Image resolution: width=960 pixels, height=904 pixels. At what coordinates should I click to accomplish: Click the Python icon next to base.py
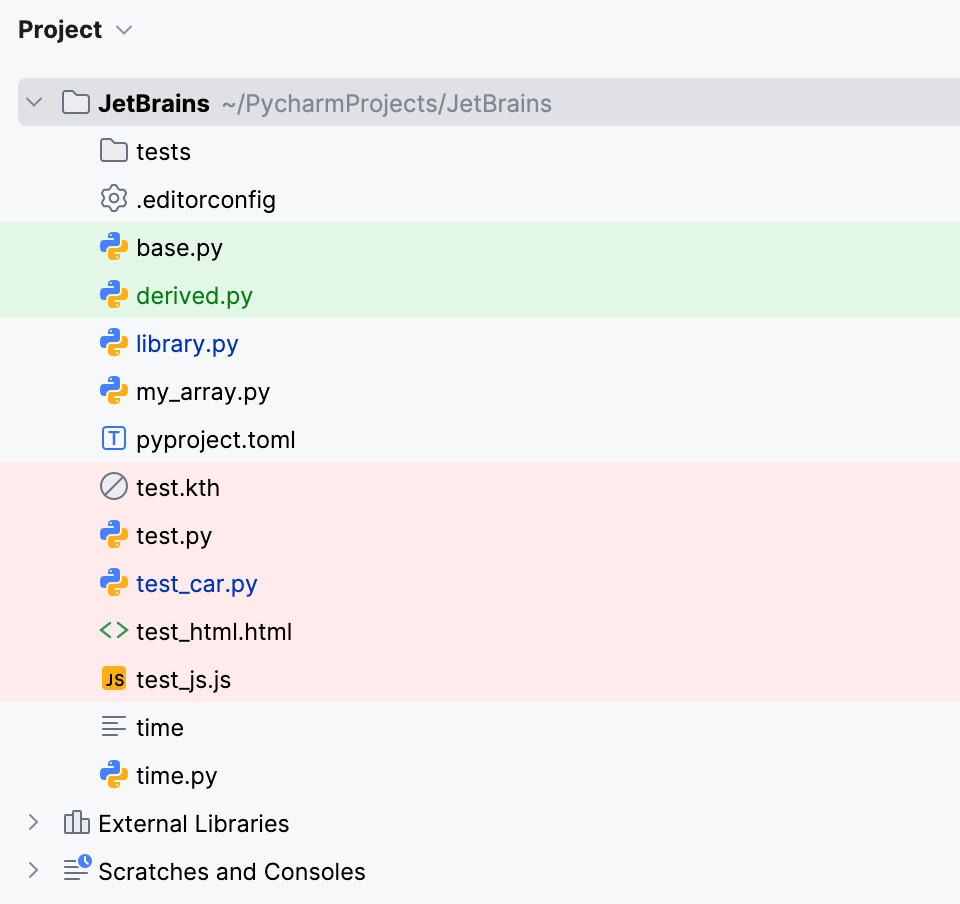114,247
